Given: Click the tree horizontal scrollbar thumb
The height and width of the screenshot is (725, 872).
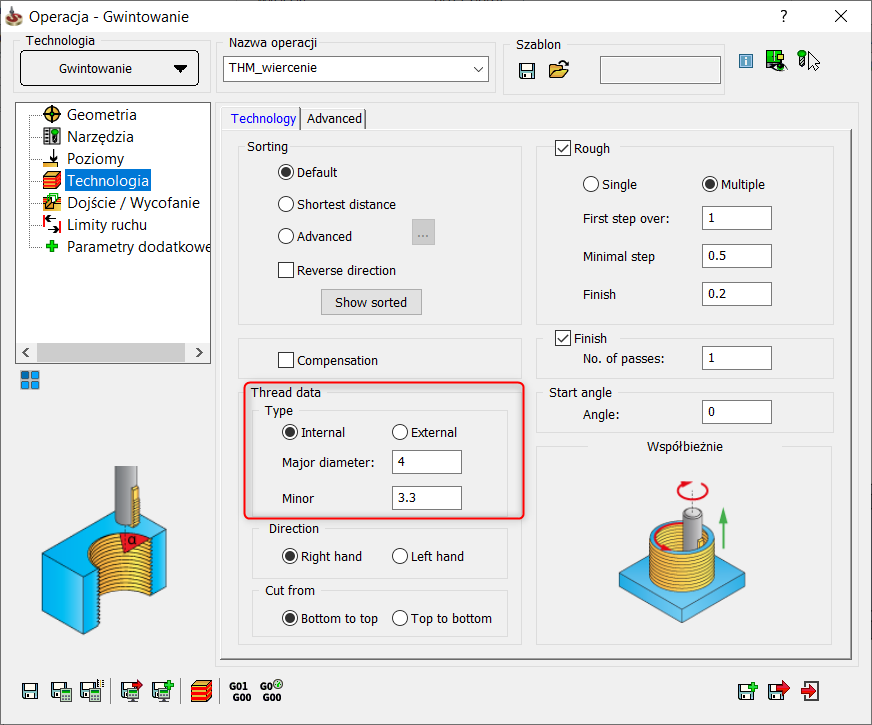Looking at the screenshot, I should [111, 352].
